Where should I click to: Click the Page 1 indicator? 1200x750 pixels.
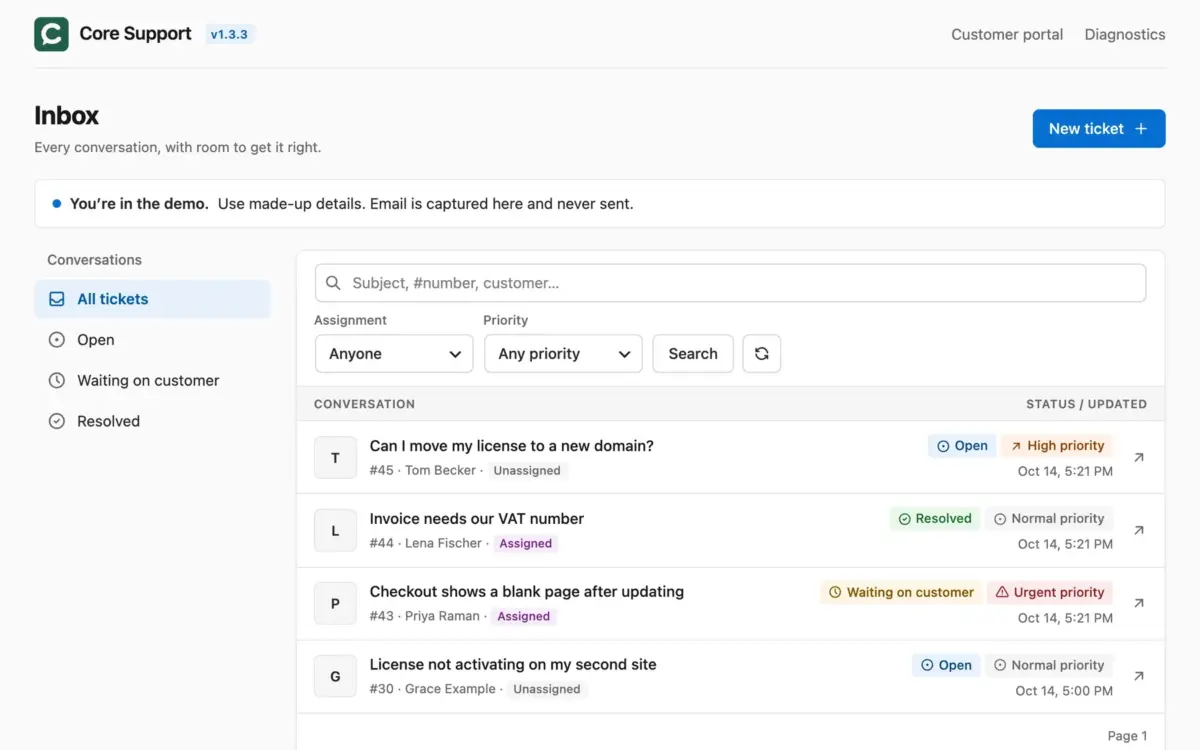(1127, 736)
